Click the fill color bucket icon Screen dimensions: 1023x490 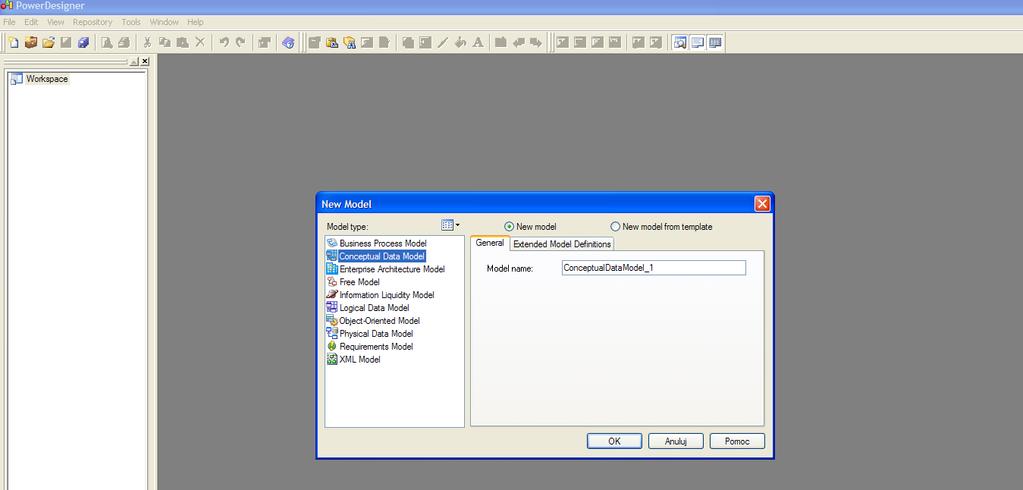pos(461,43)
